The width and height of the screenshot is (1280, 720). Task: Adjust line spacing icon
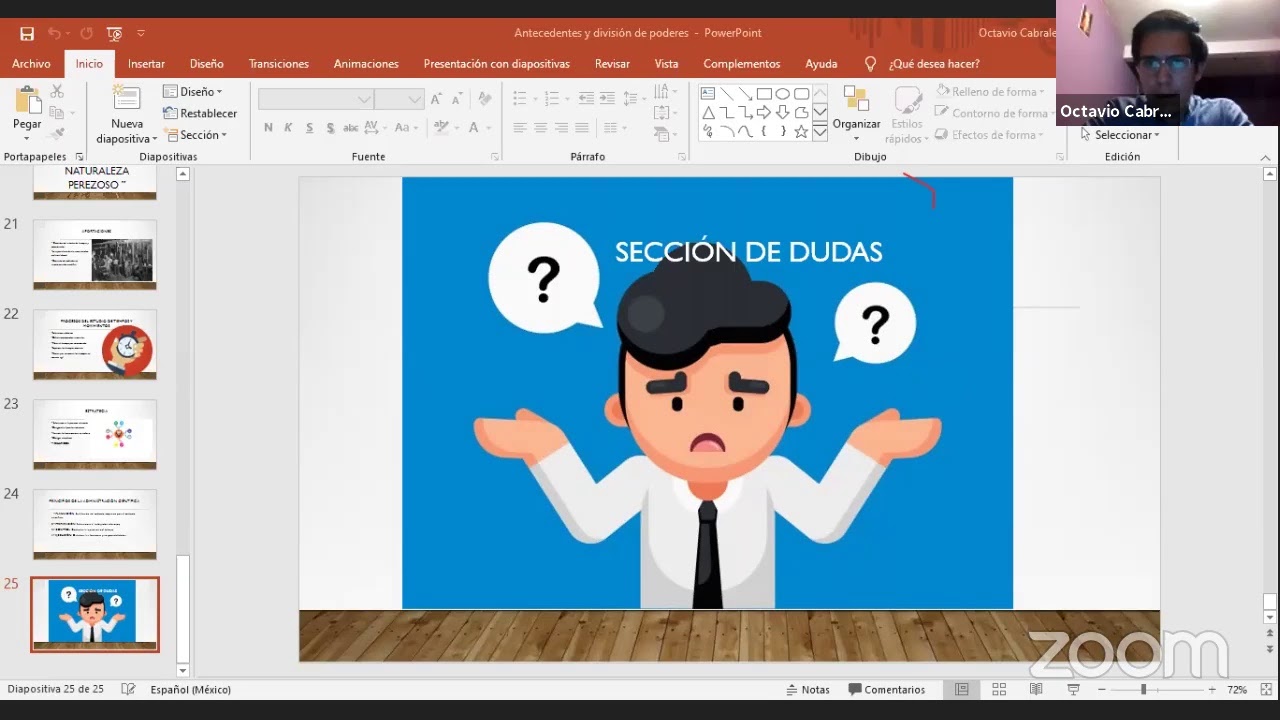coord(633,98)
